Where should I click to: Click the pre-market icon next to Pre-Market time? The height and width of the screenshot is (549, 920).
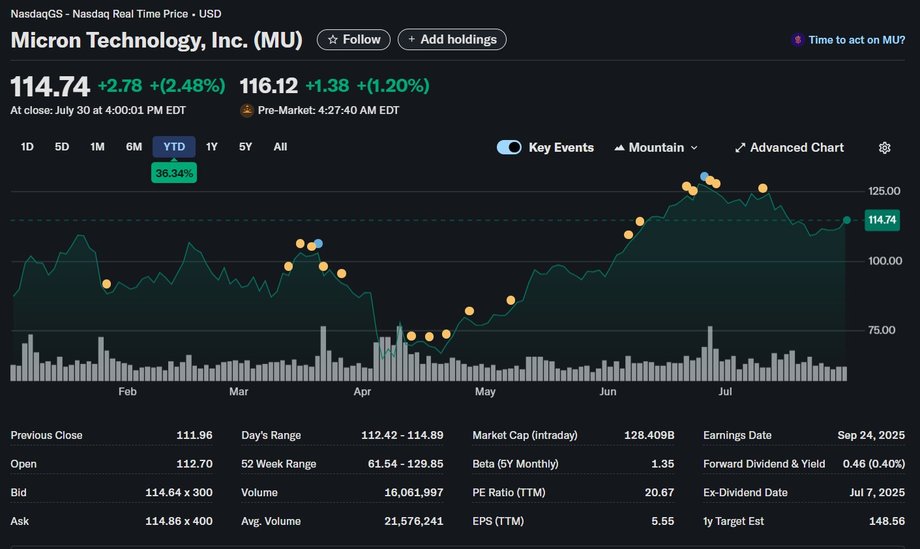247,110
